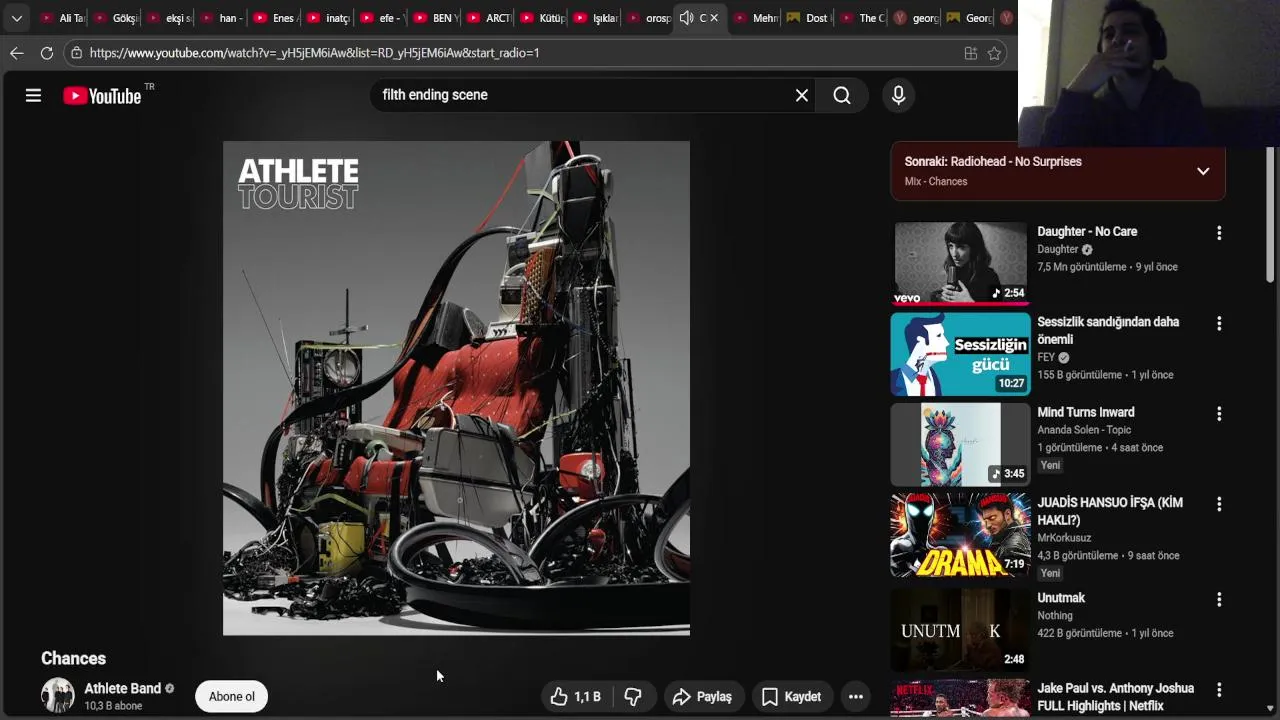Mute the current tab via speaker icon
Image resolution: width=1280 pixels, height=720 pixels.
point(686,18)
